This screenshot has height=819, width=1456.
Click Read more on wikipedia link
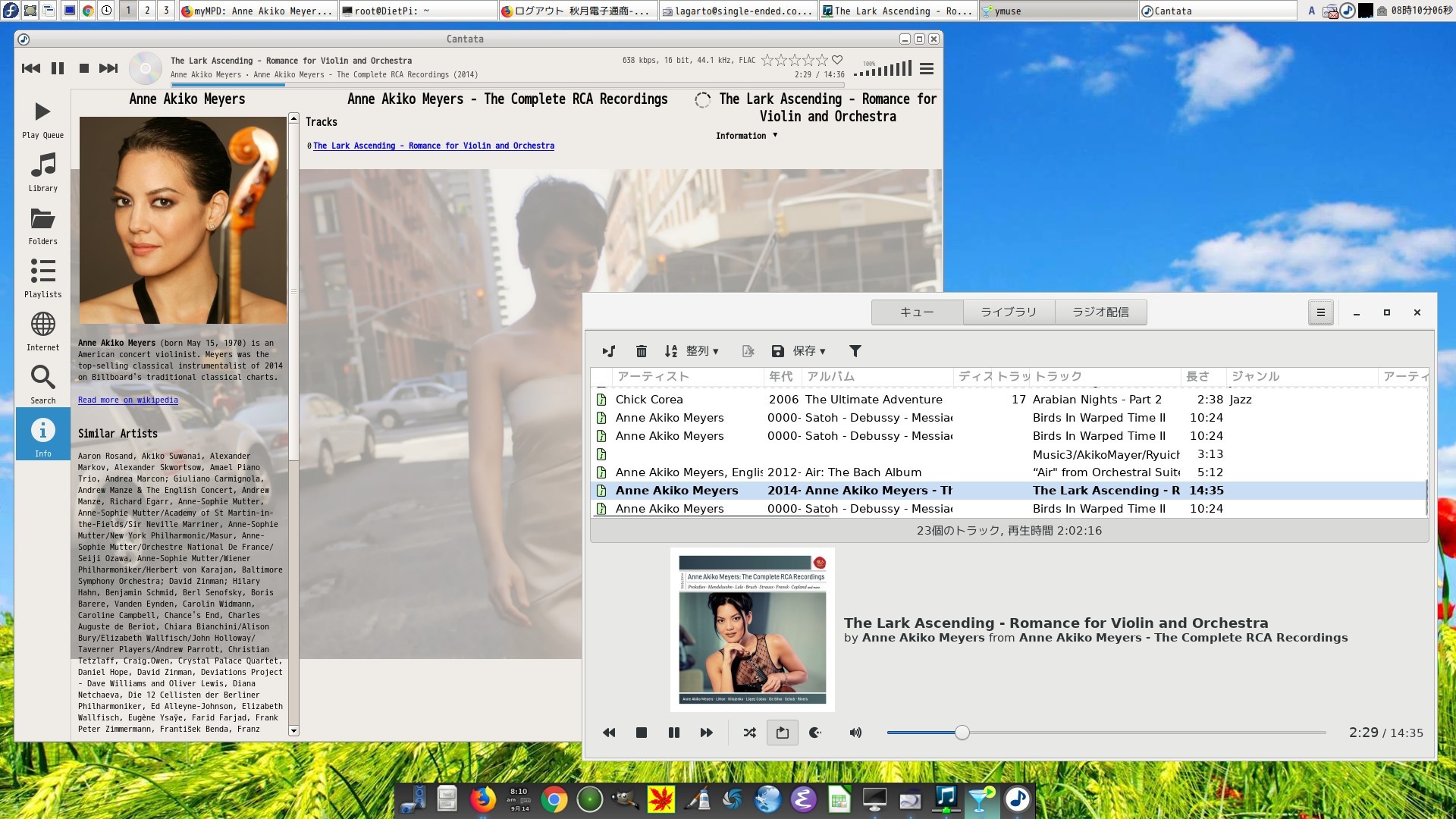point(127,400)
